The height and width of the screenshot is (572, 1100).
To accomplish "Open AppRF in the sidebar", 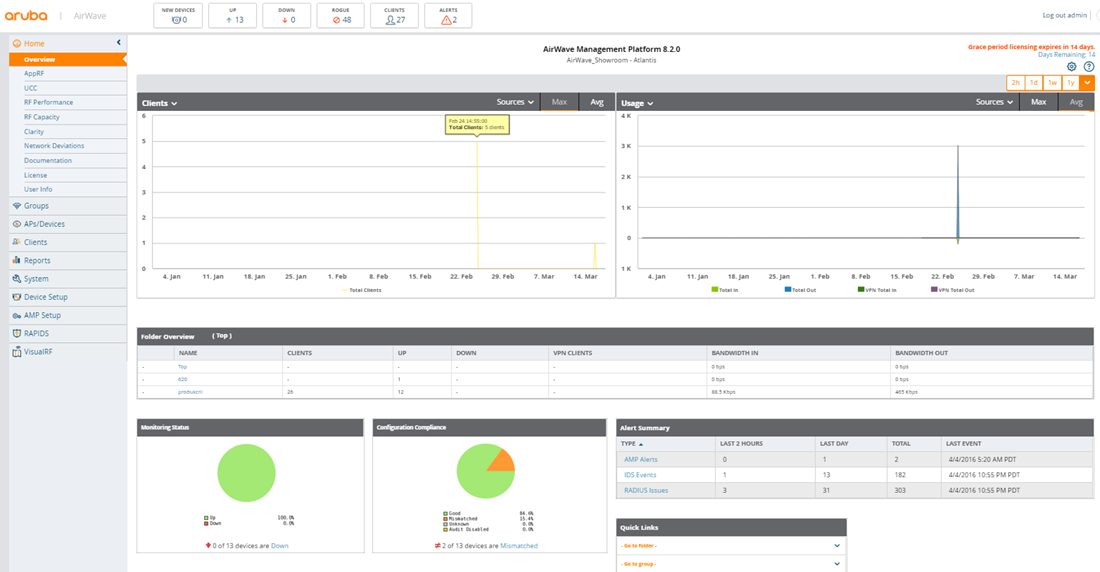I will [34, 74].
